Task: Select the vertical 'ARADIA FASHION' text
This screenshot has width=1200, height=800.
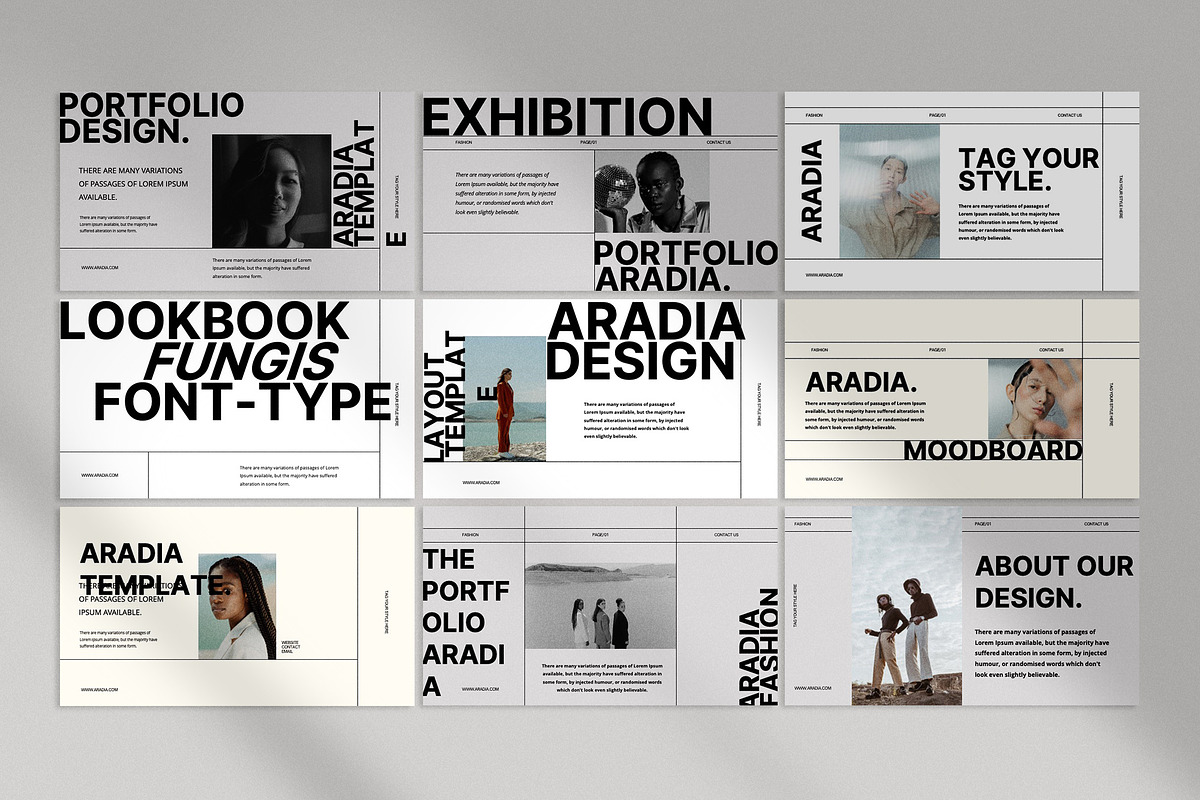Action: tap(758, 647)
